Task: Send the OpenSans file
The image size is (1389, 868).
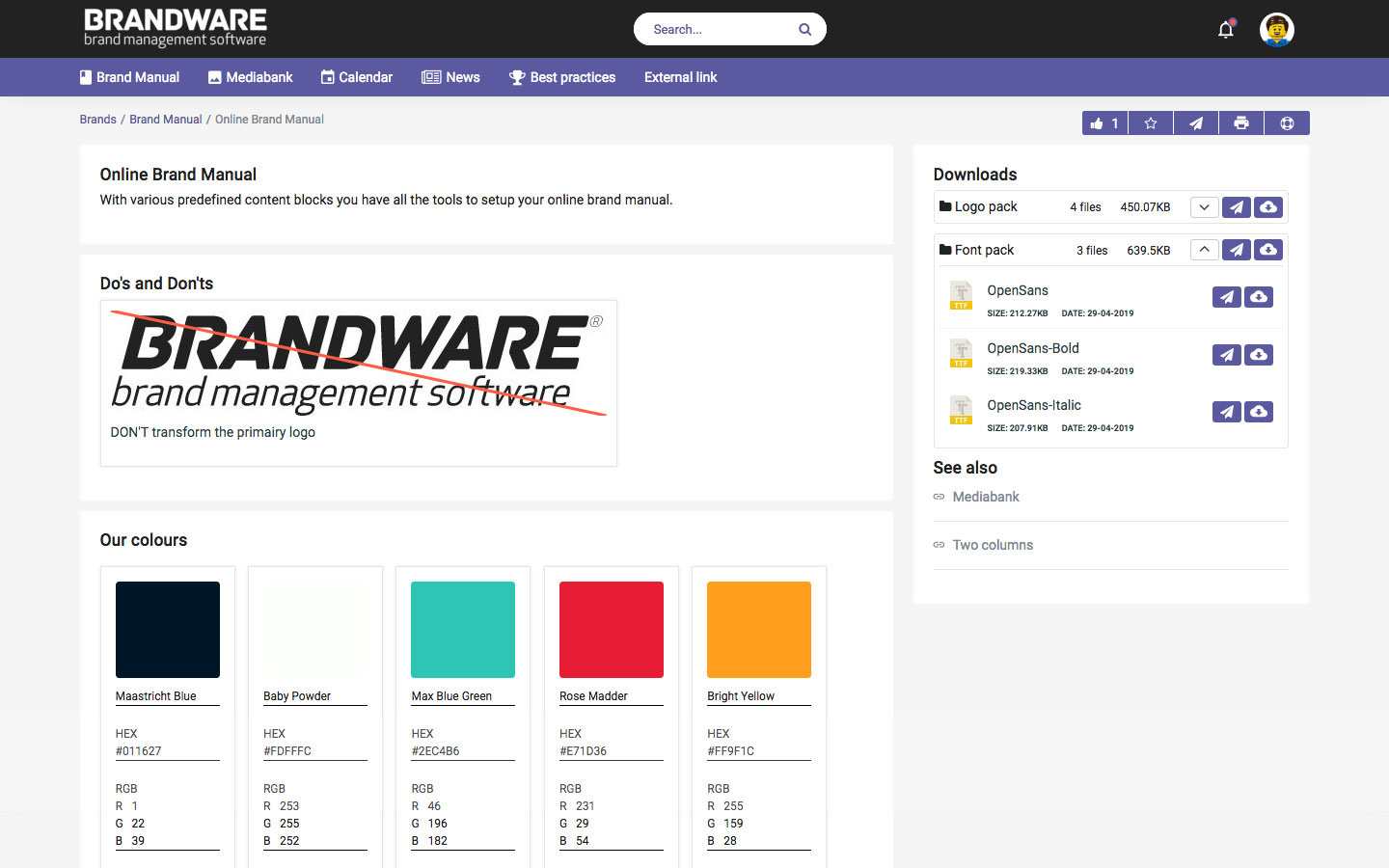Action: coord(1226,297)
